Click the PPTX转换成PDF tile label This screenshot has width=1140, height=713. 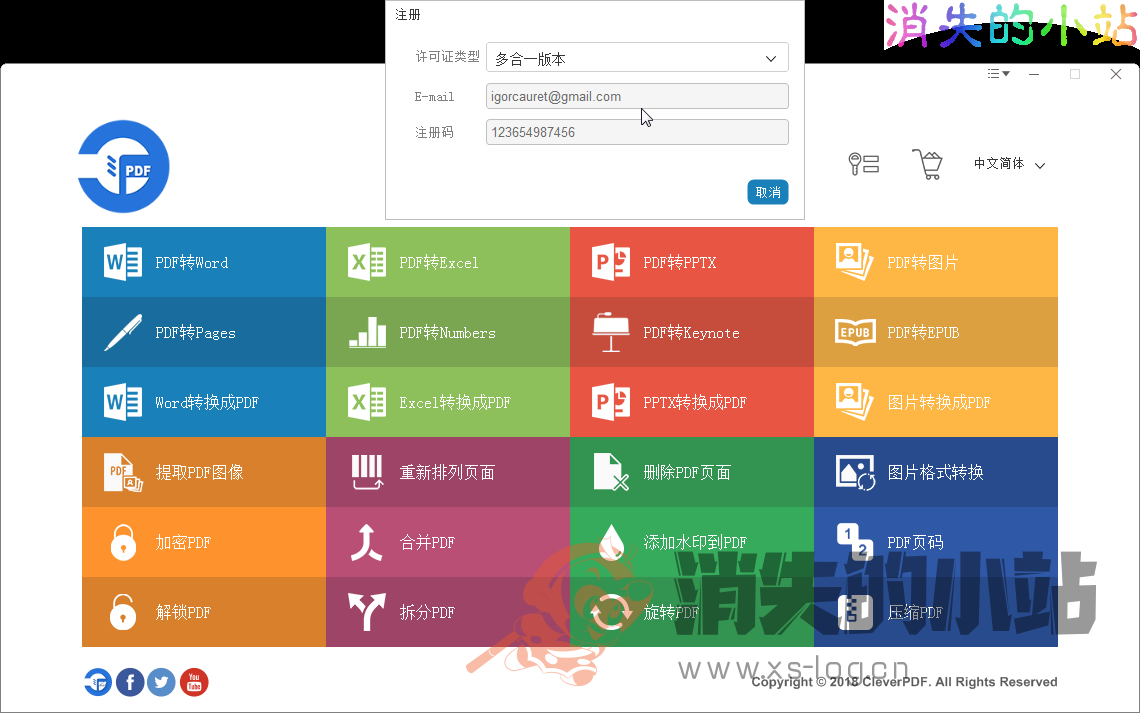(x=695, y=403)
